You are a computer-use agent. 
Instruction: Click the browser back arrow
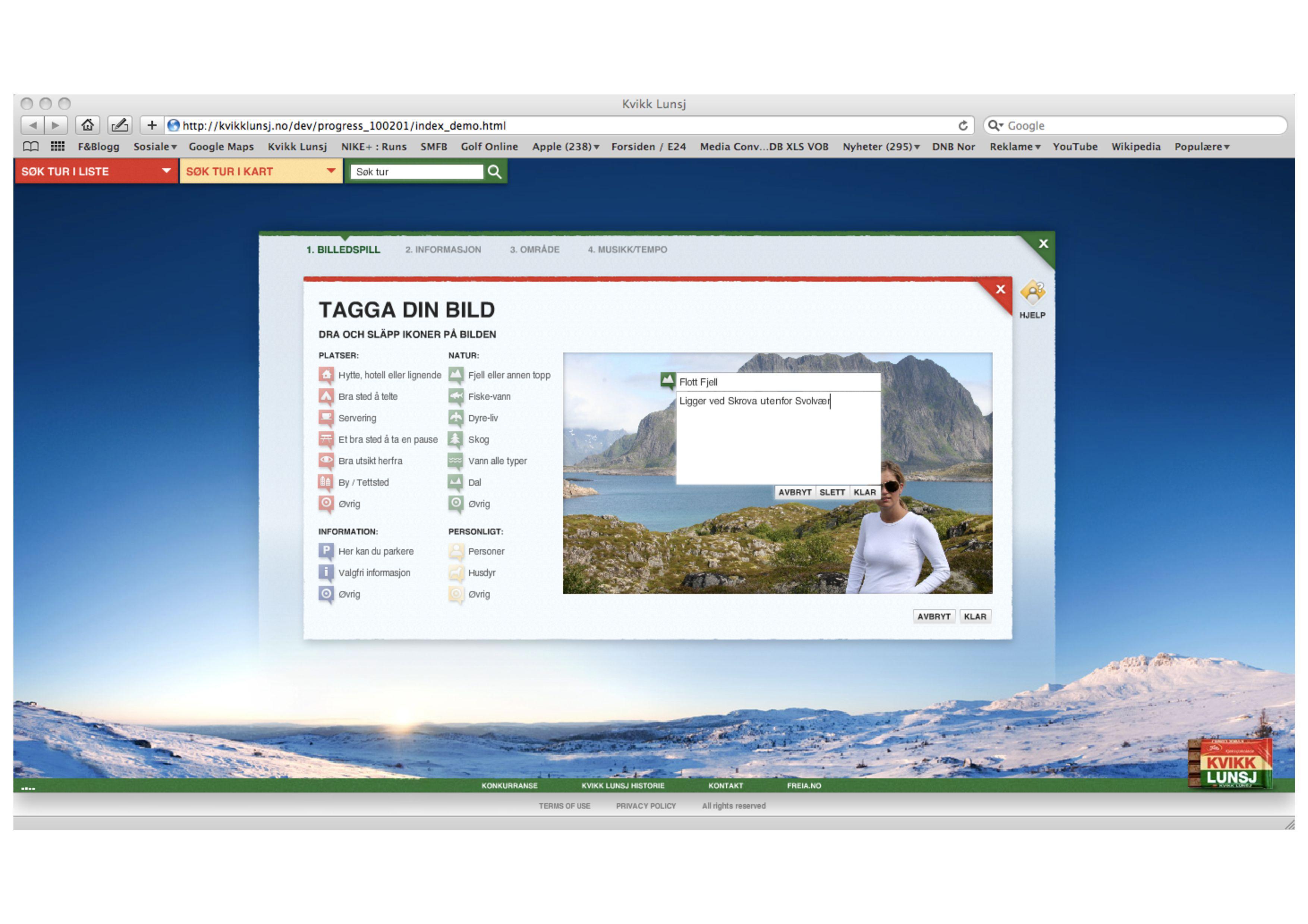[x=32, y=125]
